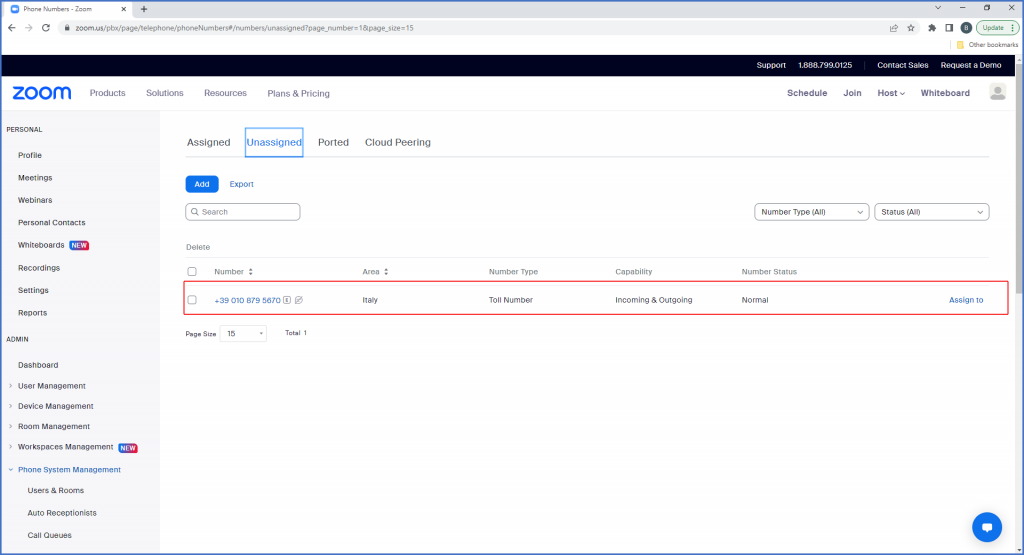Select all numbers with the header checkbox
This screenshot has height=555, width=1024.
192,272
